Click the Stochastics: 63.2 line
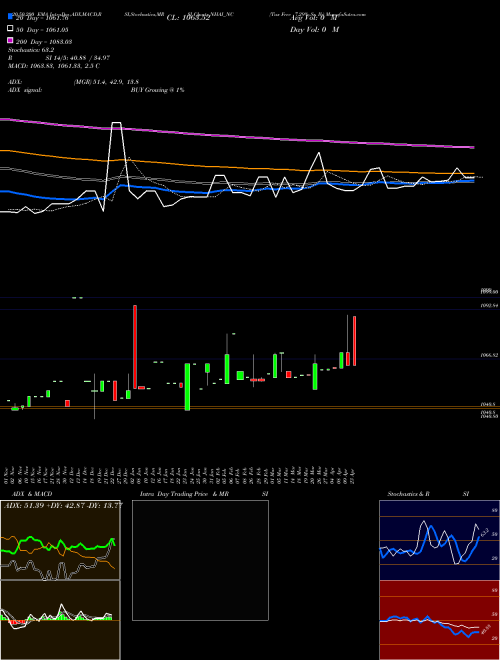This screenshot has height=660, width=500. 31,50
